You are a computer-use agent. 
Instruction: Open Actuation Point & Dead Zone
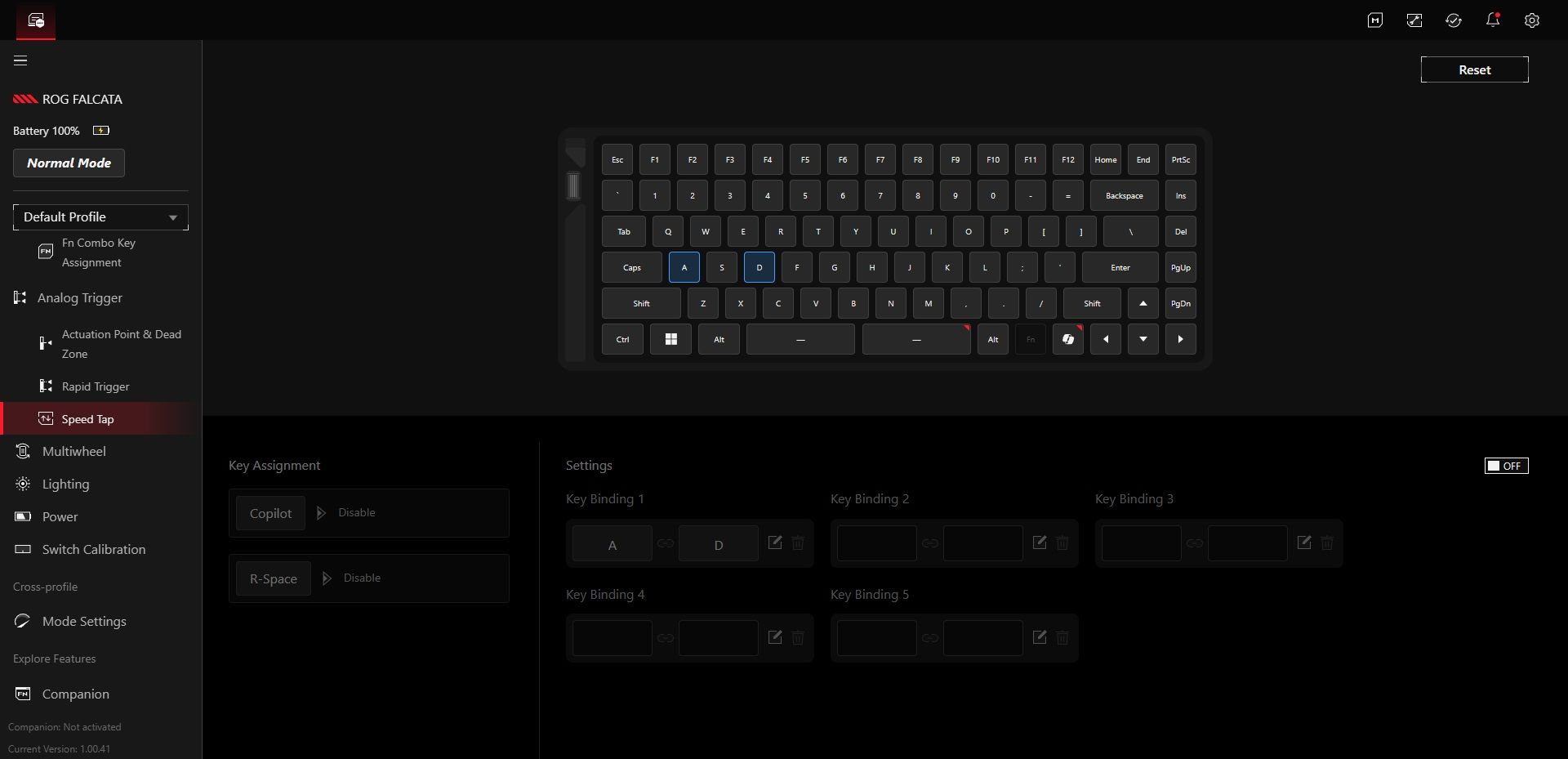click(122, 344)
